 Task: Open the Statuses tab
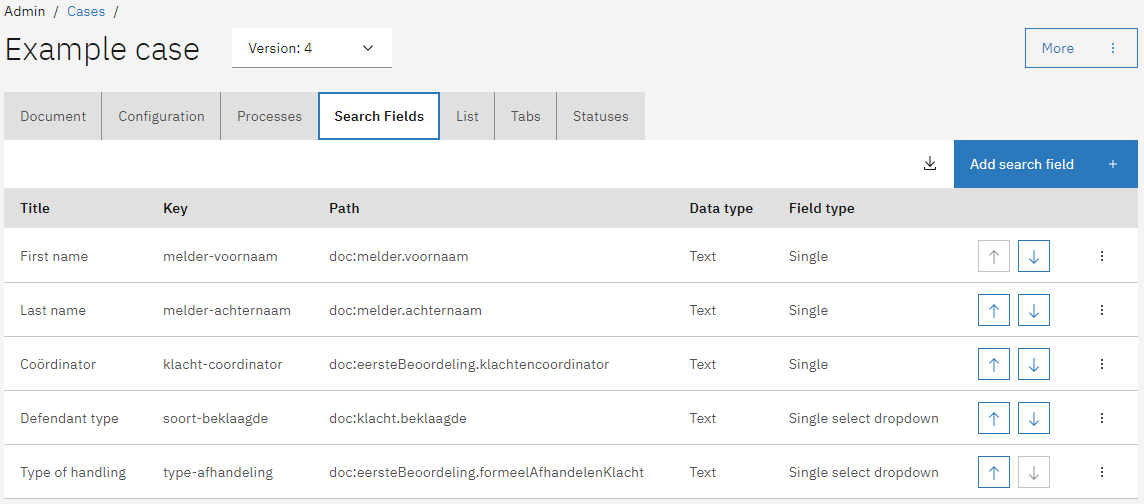click(600, 116)
